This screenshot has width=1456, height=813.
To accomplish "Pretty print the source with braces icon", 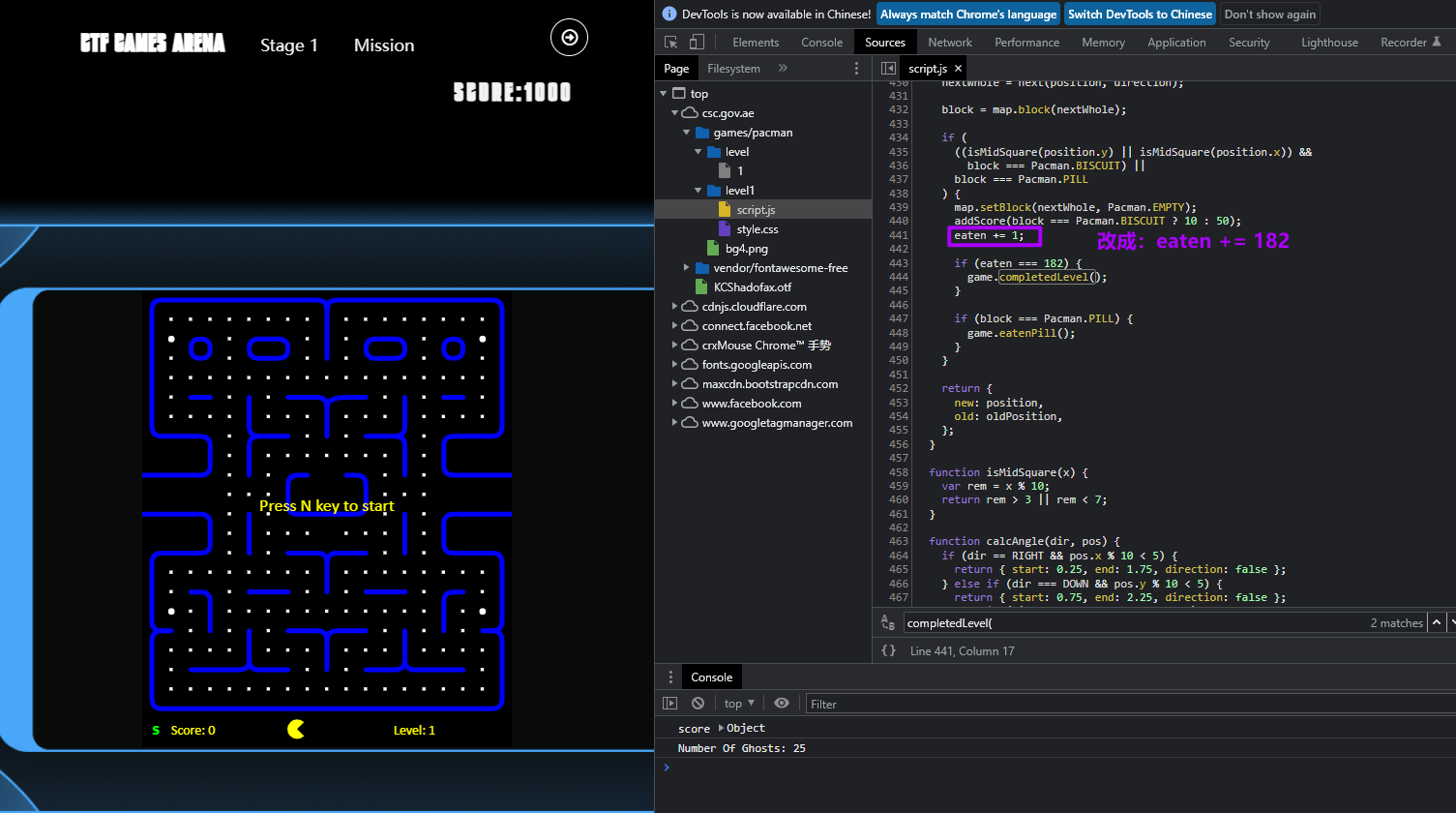I will (888, 651).
